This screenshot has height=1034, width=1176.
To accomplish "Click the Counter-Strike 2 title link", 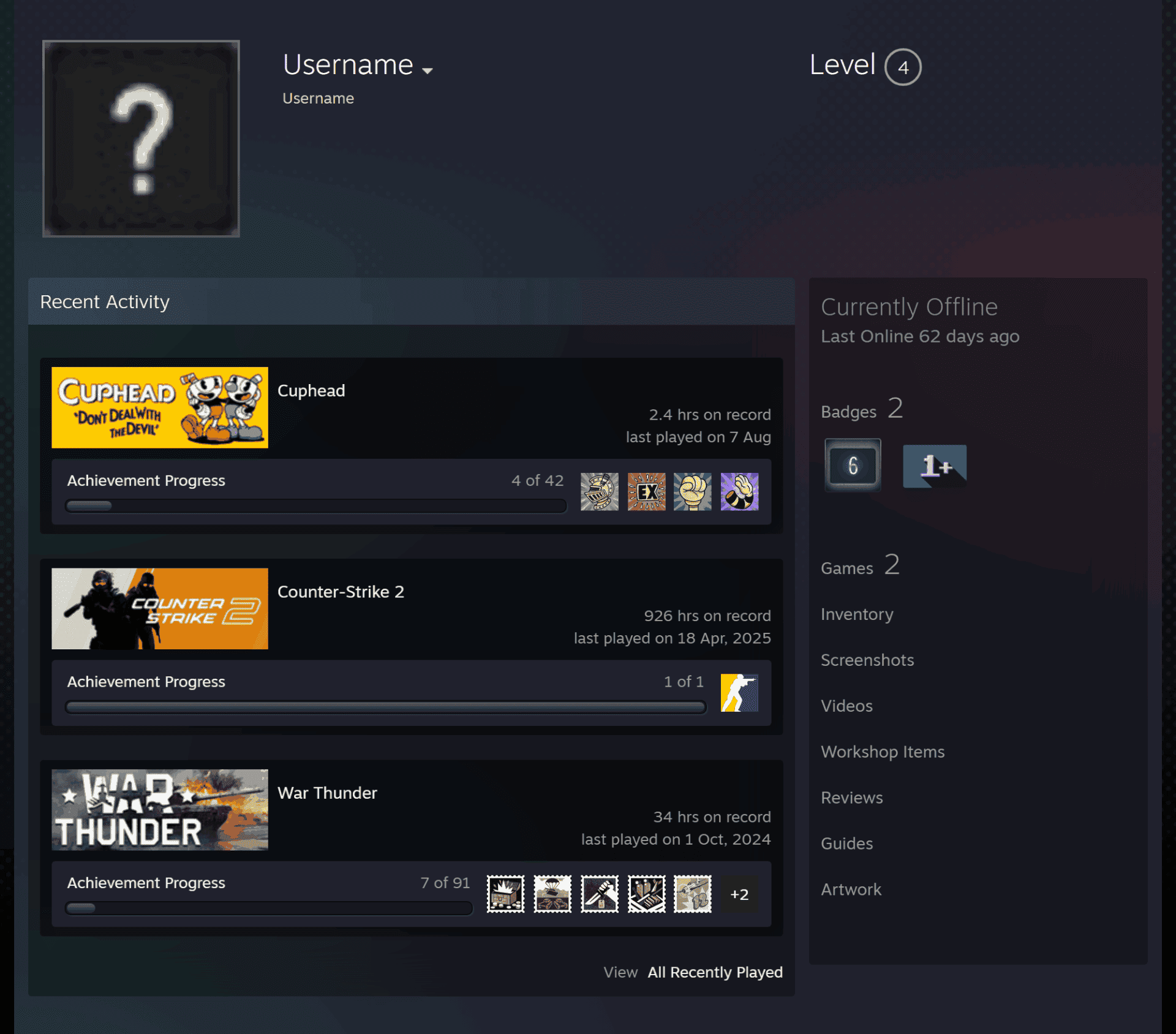I will (341, 592).
